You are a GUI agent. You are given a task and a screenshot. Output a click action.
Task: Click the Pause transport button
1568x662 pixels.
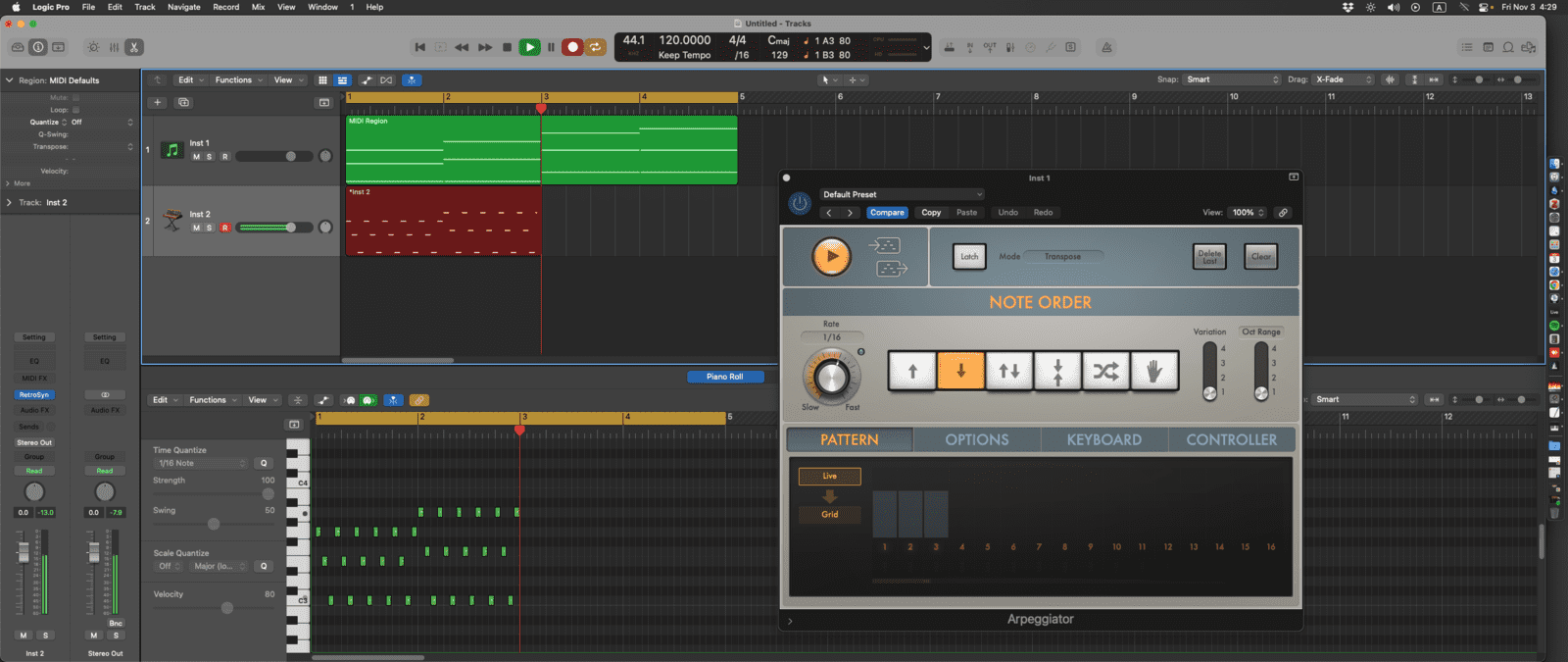551,47
